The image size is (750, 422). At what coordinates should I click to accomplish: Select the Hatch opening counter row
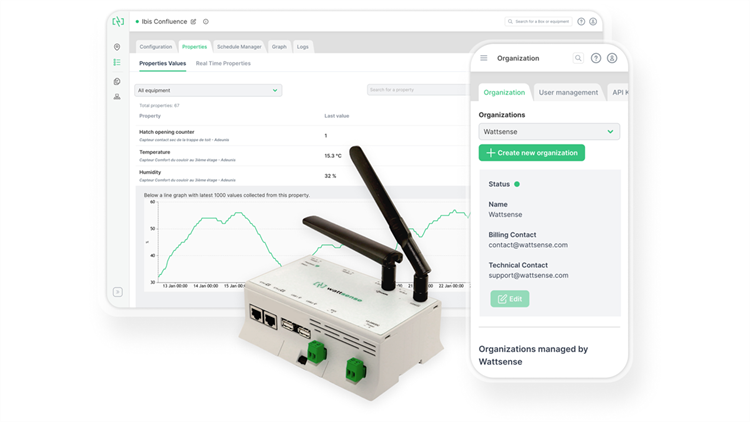(x=301, y=135)
